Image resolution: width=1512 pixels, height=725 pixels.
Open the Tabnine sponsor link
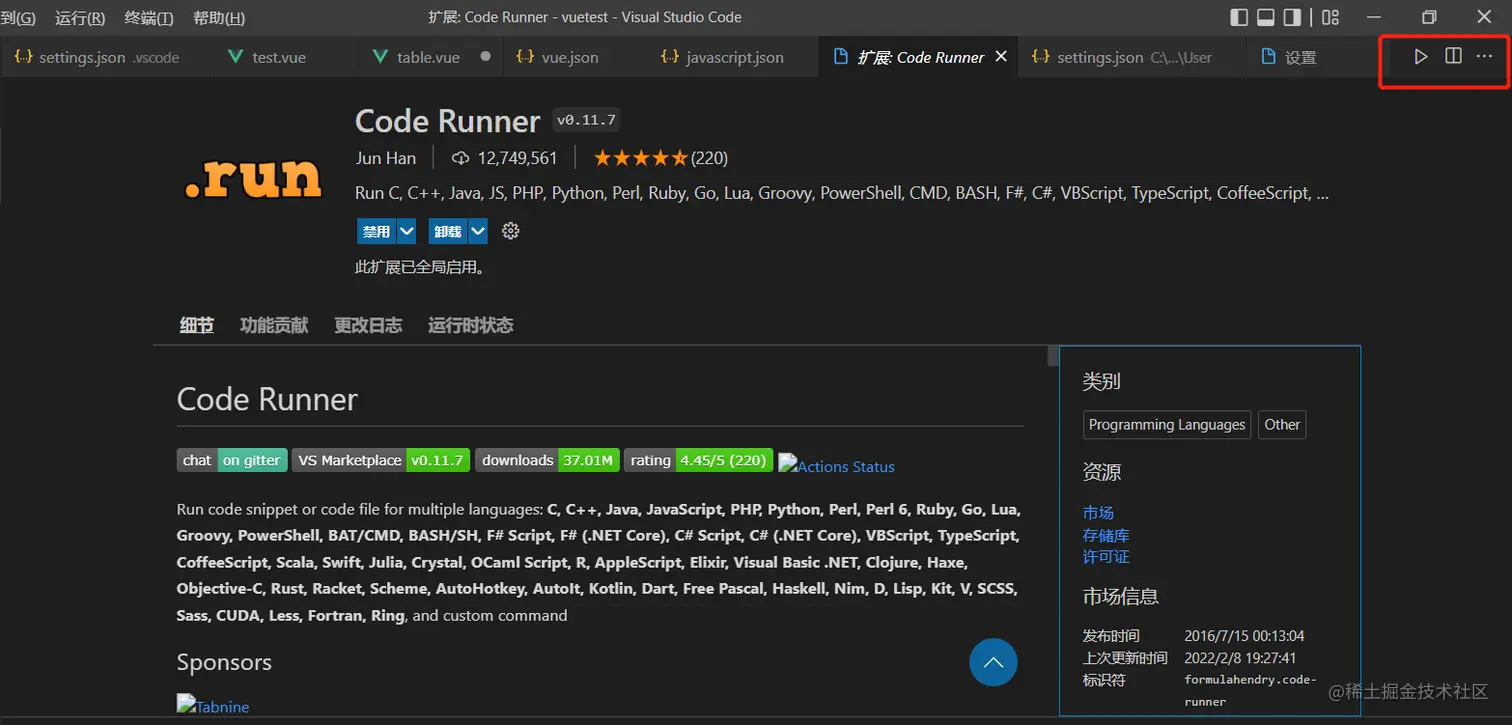(213, 705)
